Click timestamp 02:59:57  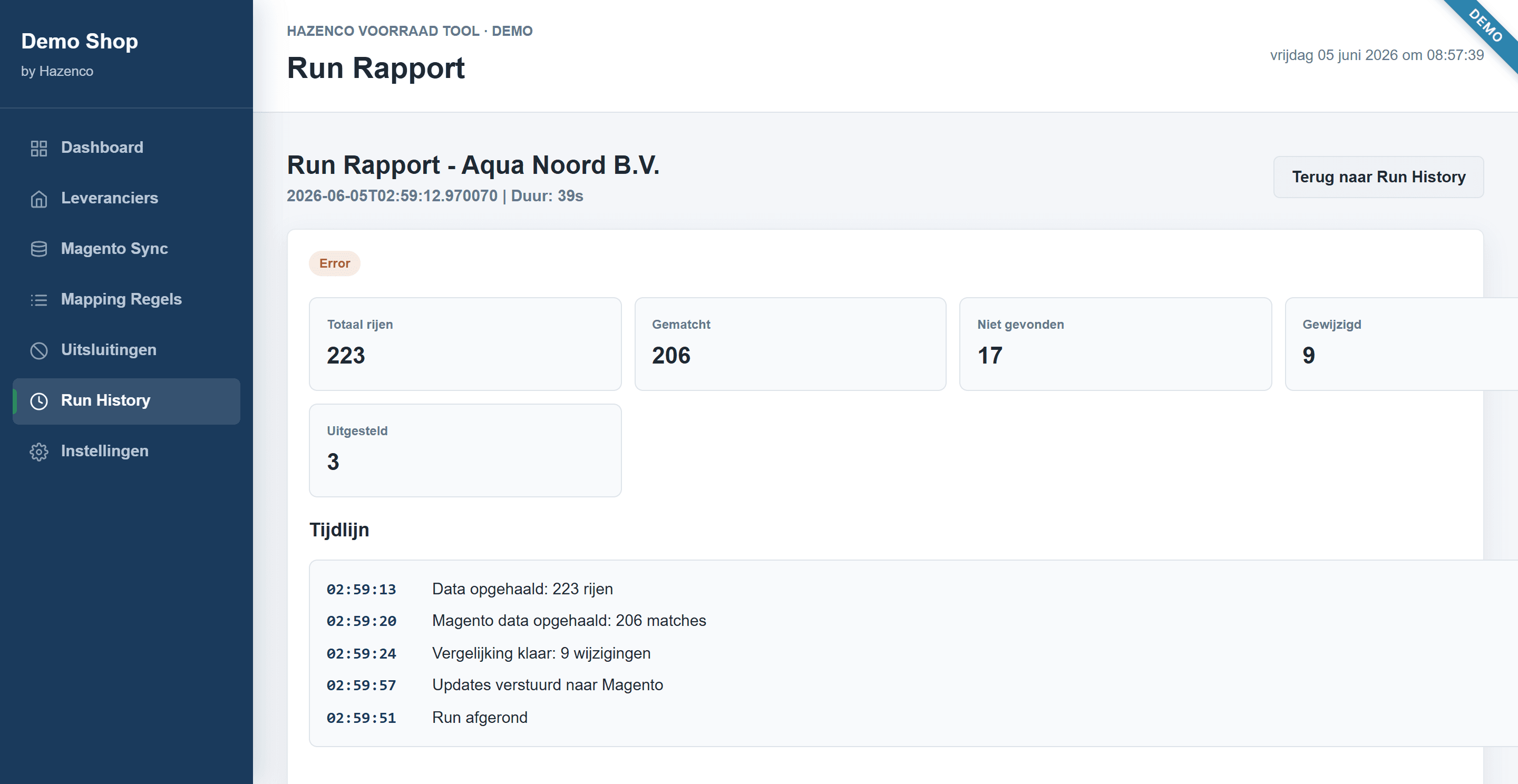pyautogui.click(x=361, y=685)
